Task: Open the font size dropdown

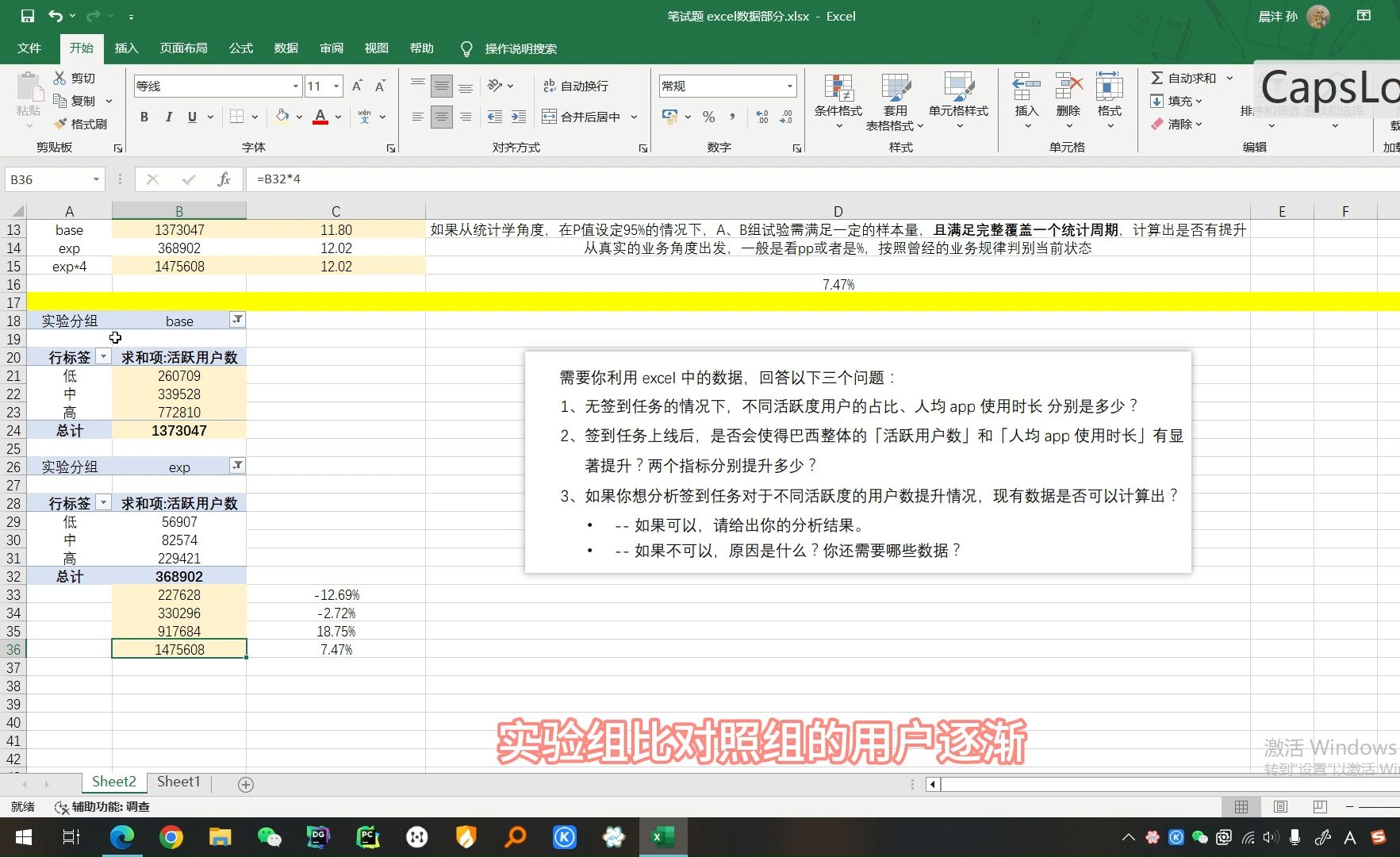Action: 336,86
